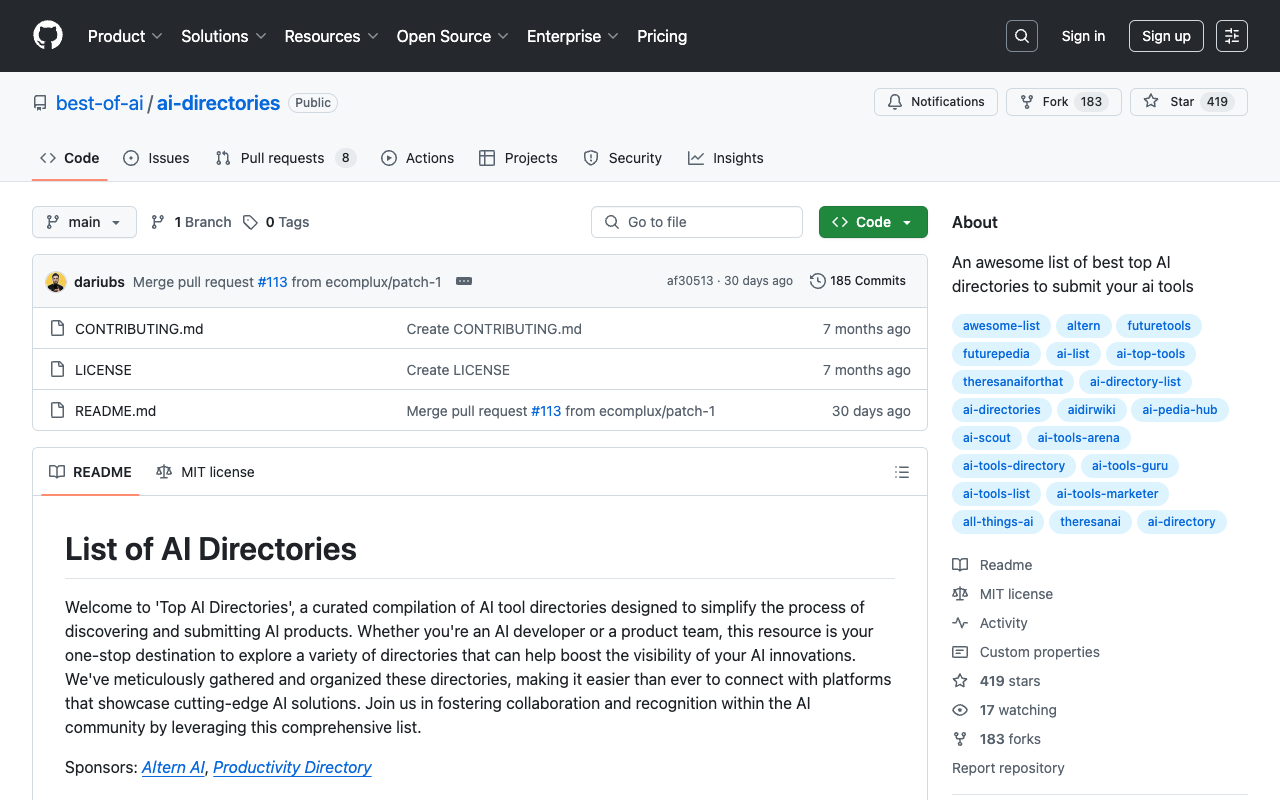
Task: Click the star icon in the Star button
Action: pos(1151,102)
